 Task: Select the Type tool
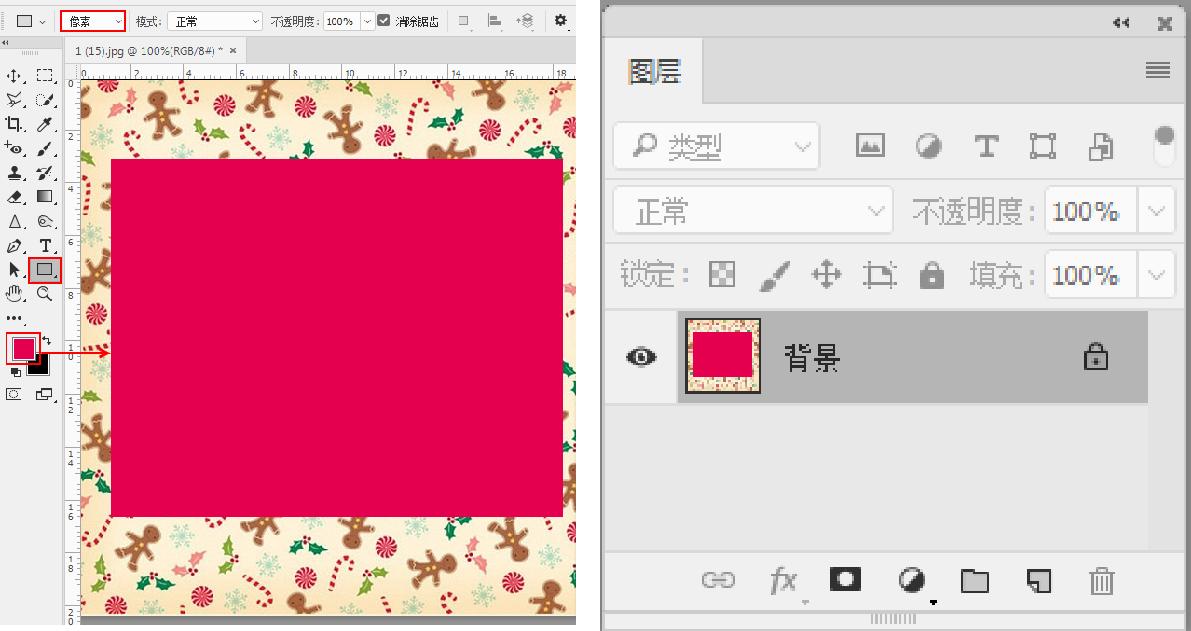click(x=44, y=245)
